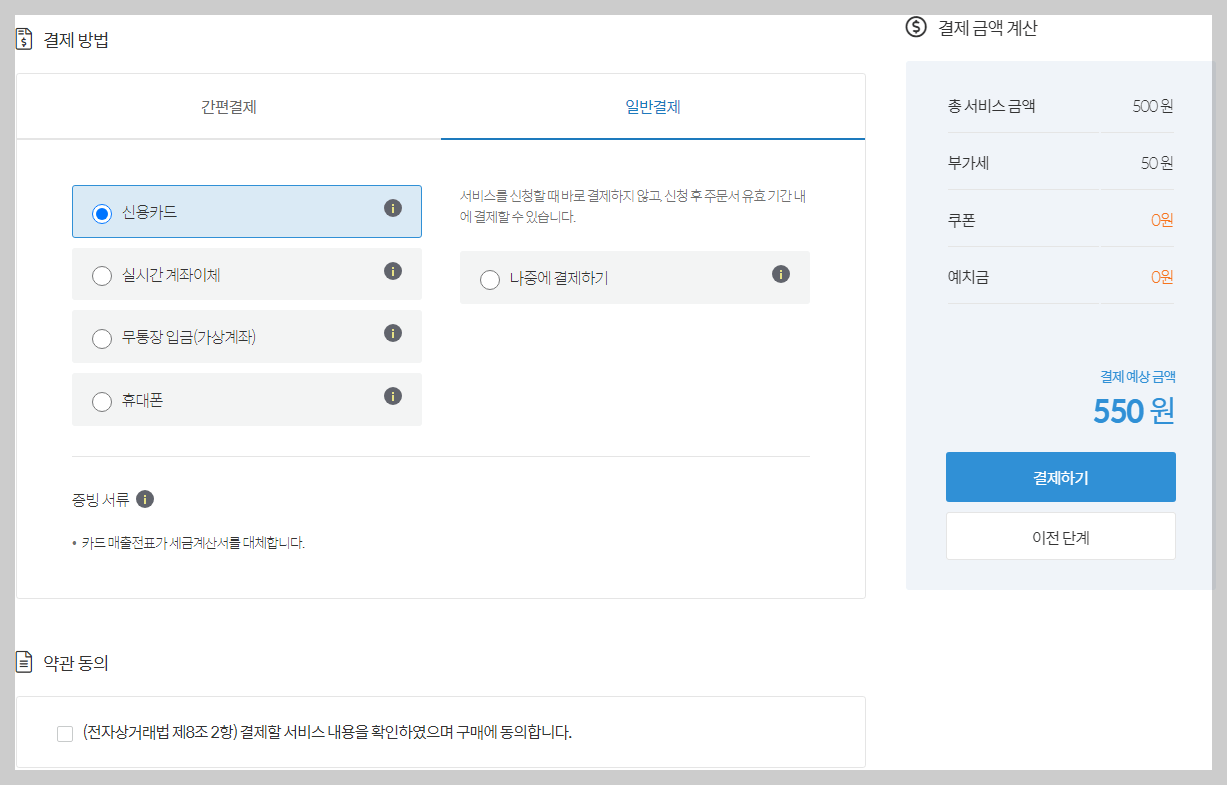Click the orange 쿠폰 0원 amount
The width and height of the screenshot is (1227, 785).
[1164, 218]
